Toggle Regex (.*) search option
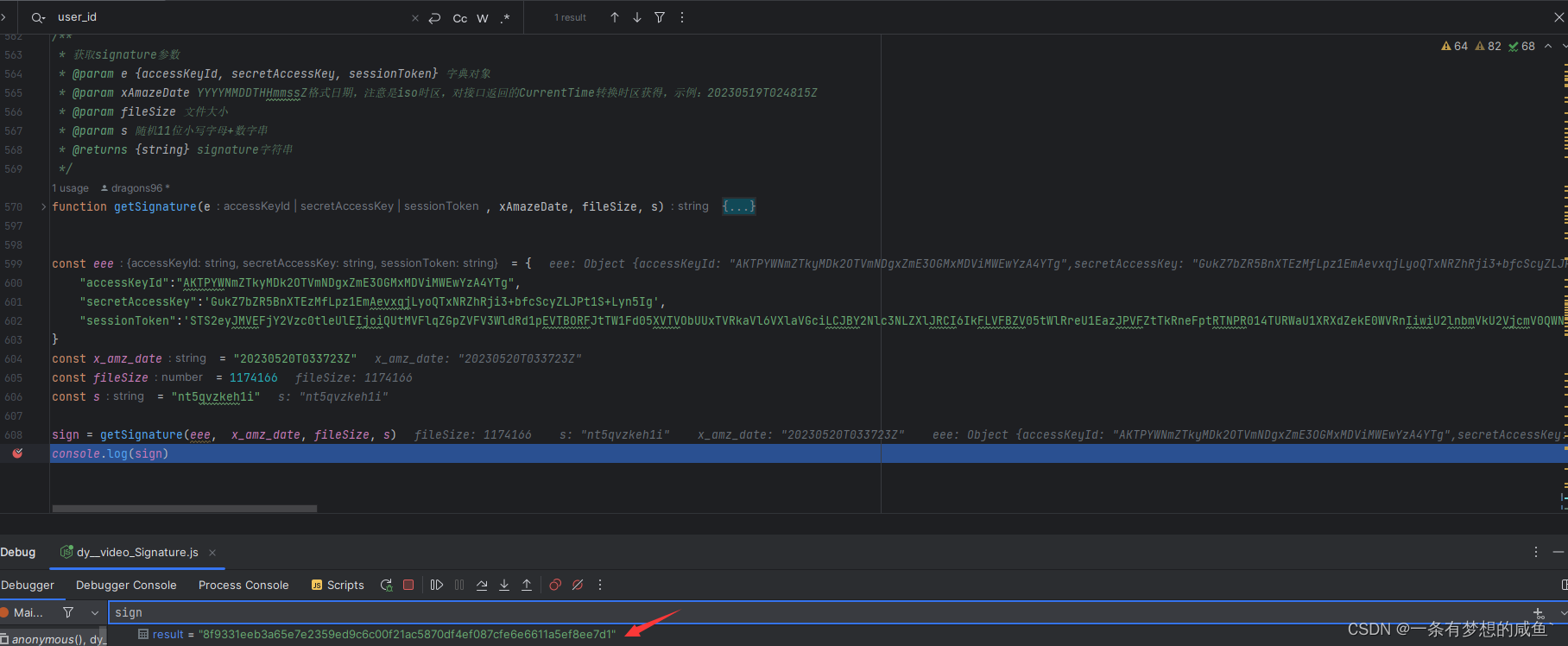The height and width of the screenshot is (646, 1568). click(505, 18)
